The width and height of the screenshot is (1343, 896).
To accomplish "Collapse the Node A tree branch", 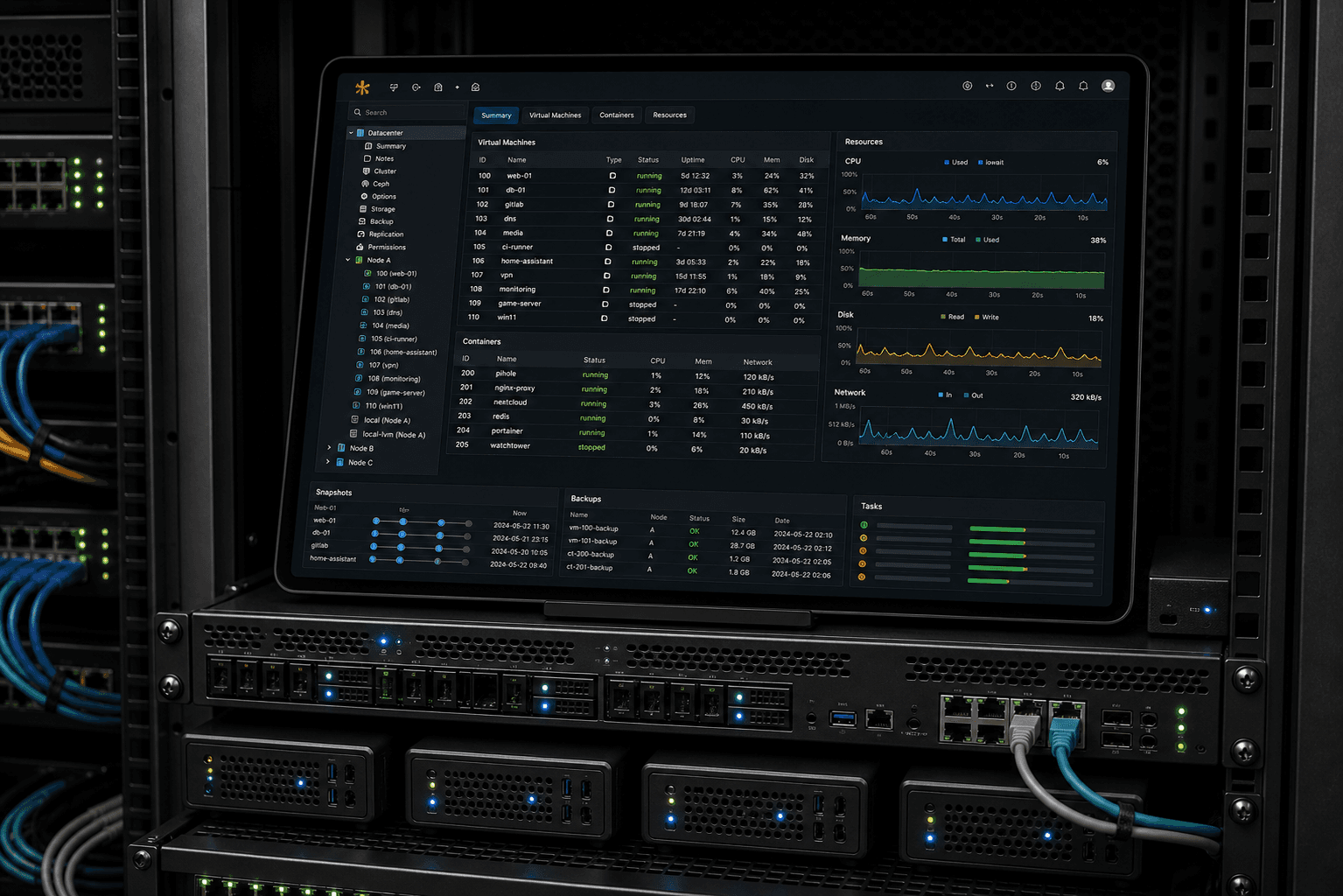I will tap(347, 260).
